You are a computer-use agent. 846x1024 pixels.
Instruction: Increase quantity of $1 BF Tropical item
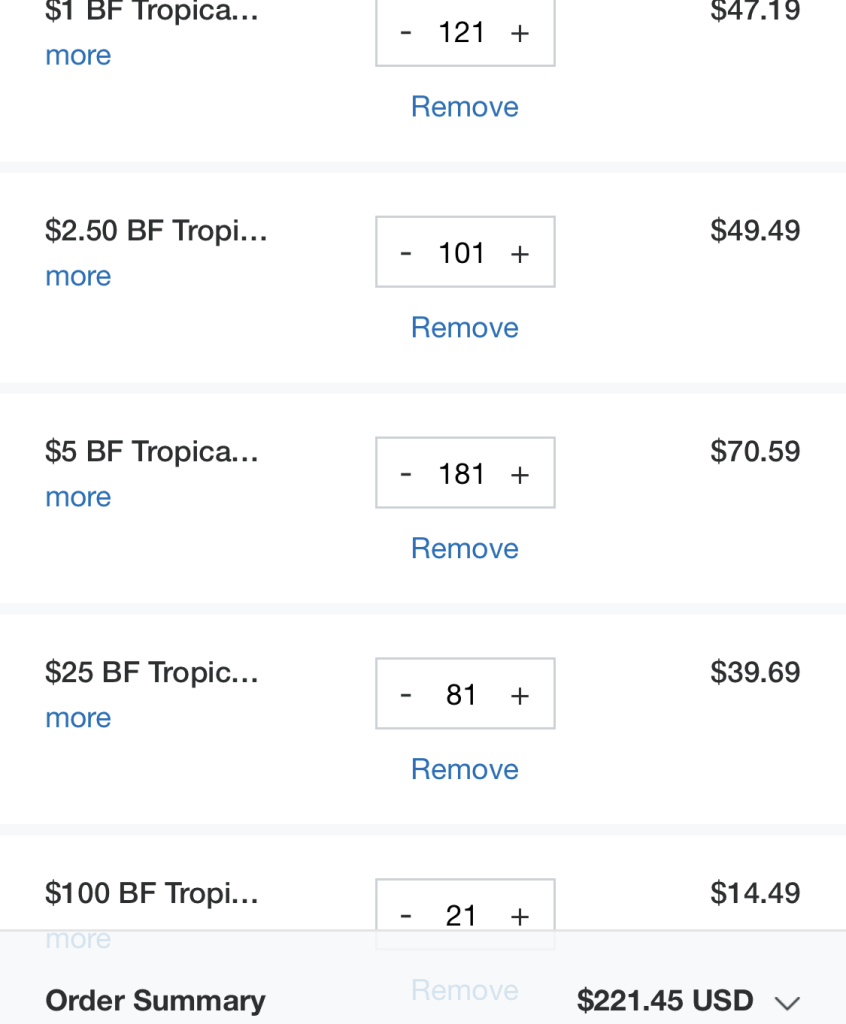coord(520,33)
